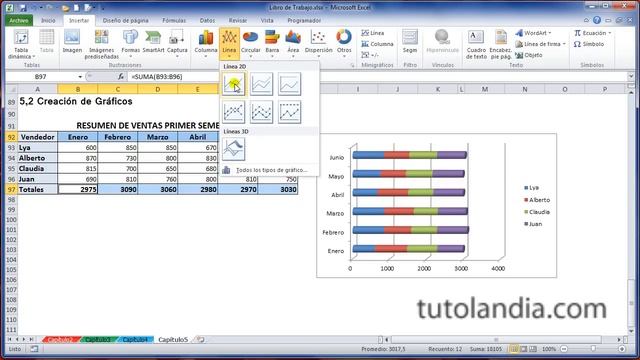640x360 pixels.
Task: Select the 100% stacked line chart type
Action: point(289,84)
